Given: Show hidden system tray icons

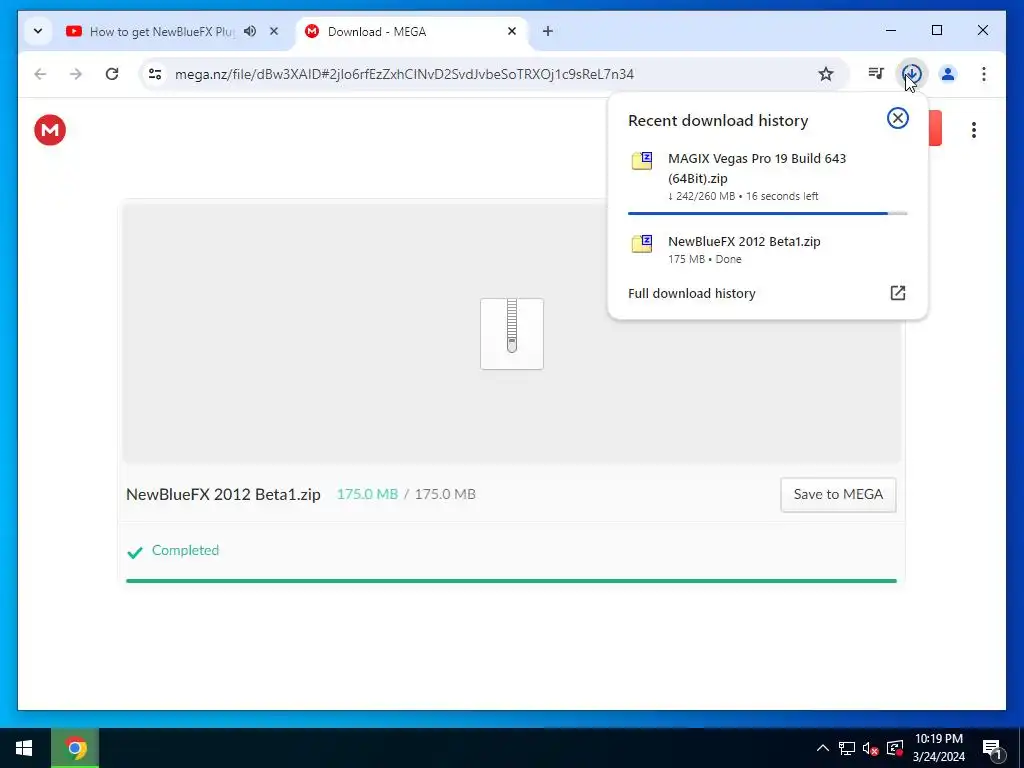Looking at the screenshot, I should [x=823, y=748].
